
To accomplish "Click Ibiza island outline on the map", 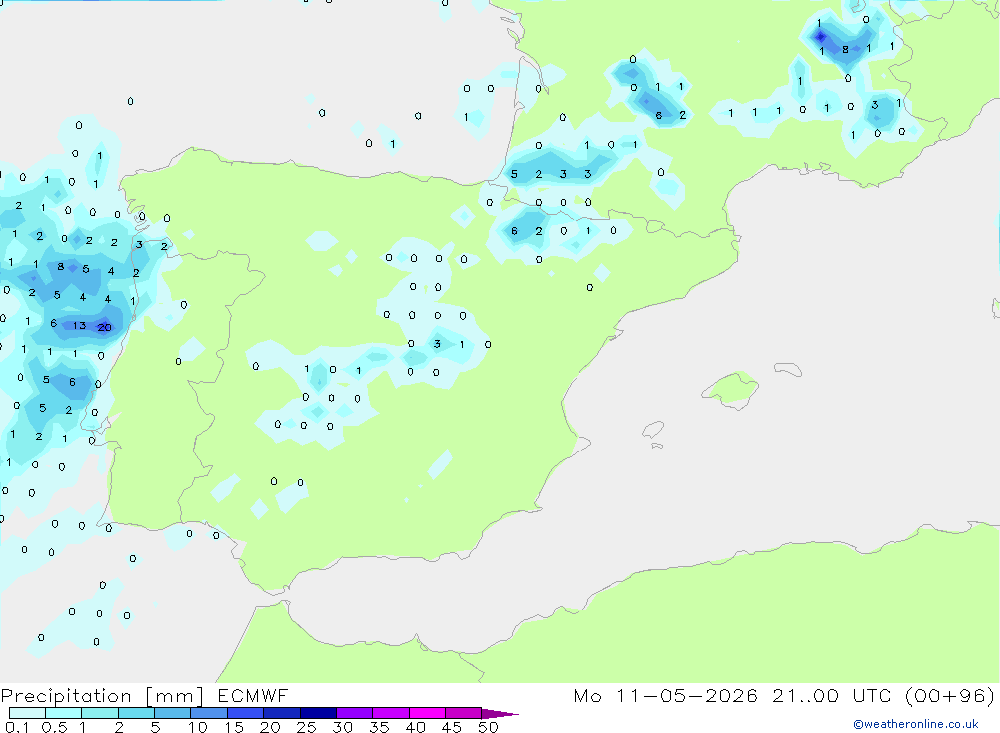I will (653, 429).
